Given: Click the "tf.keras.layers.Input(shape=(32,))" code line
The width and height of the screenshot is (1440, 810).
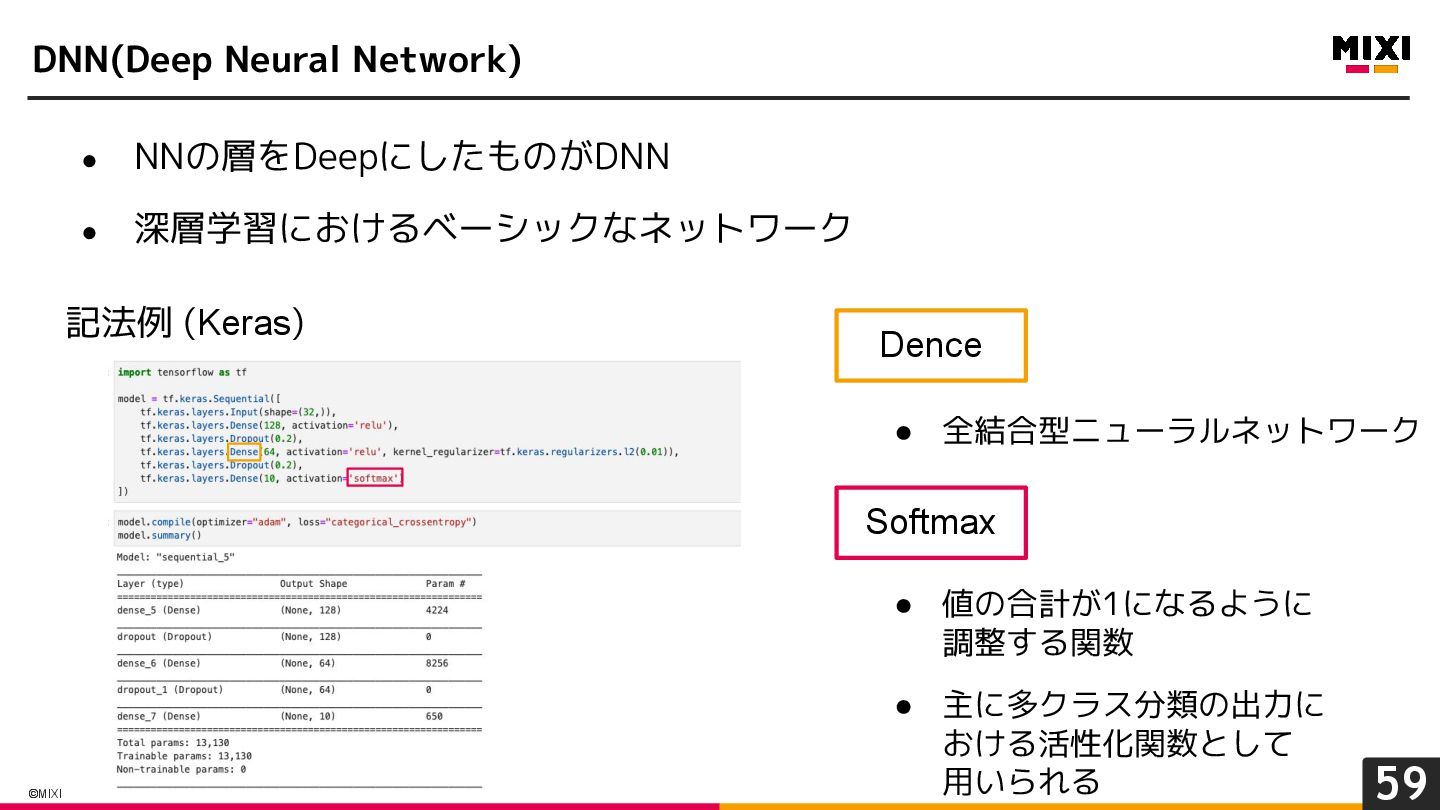Looking at the screenshot, I should pos(238,411).
